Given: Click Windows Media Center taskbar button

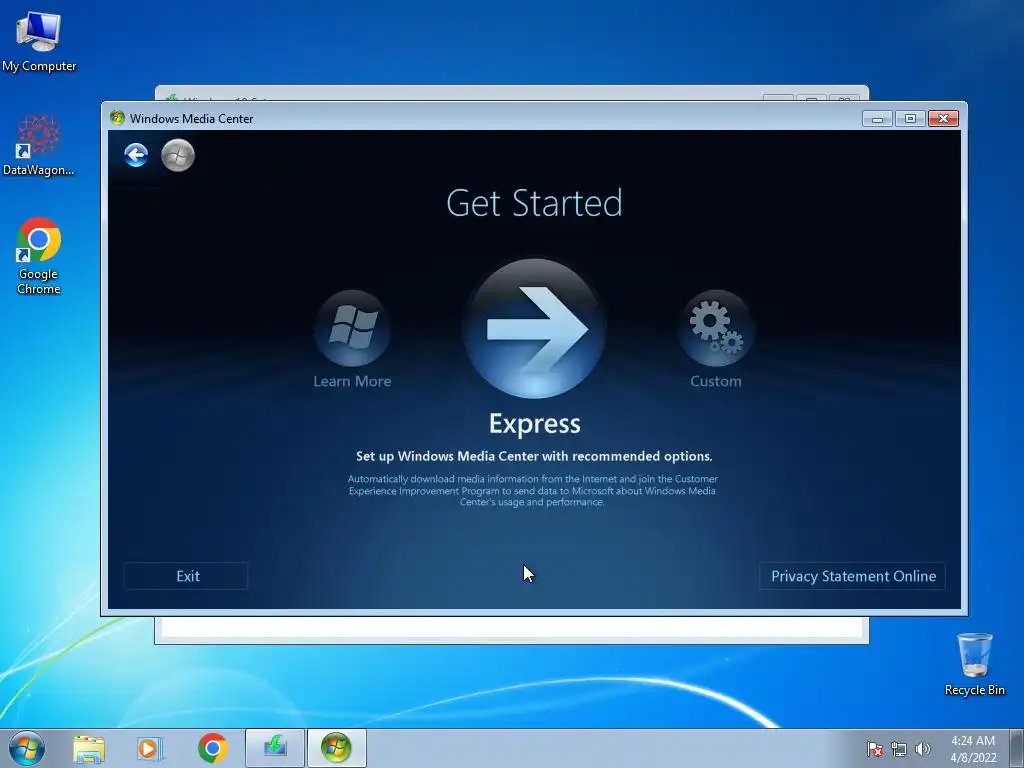Looking at the screenshot, I should (x=336, y=748).
